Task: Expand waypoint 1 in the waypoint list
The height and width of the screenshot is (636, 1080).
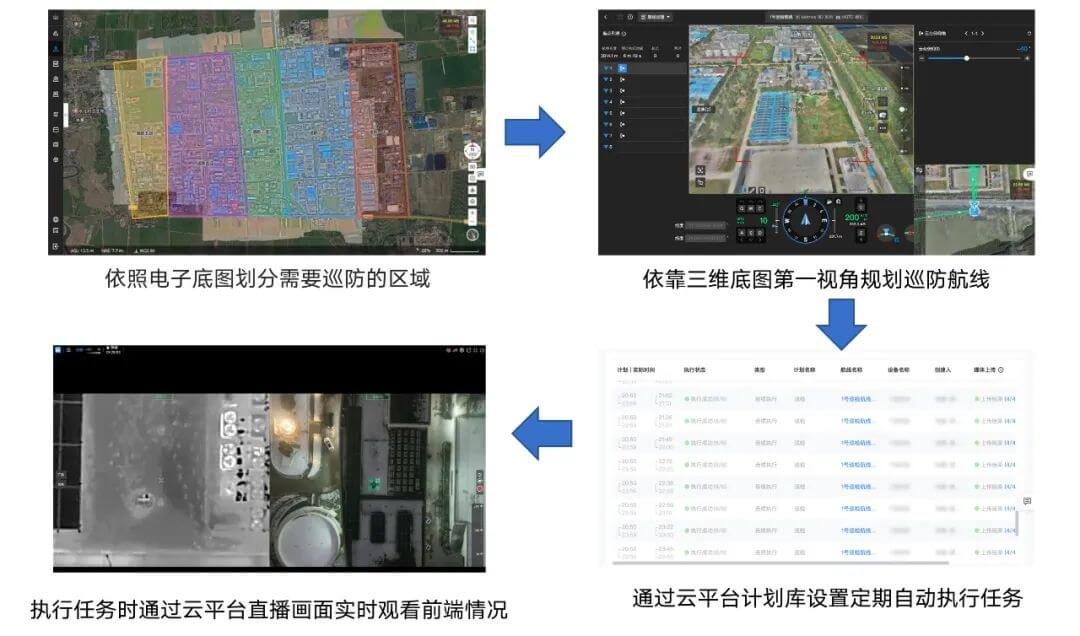Action: [x=606, y=66]
